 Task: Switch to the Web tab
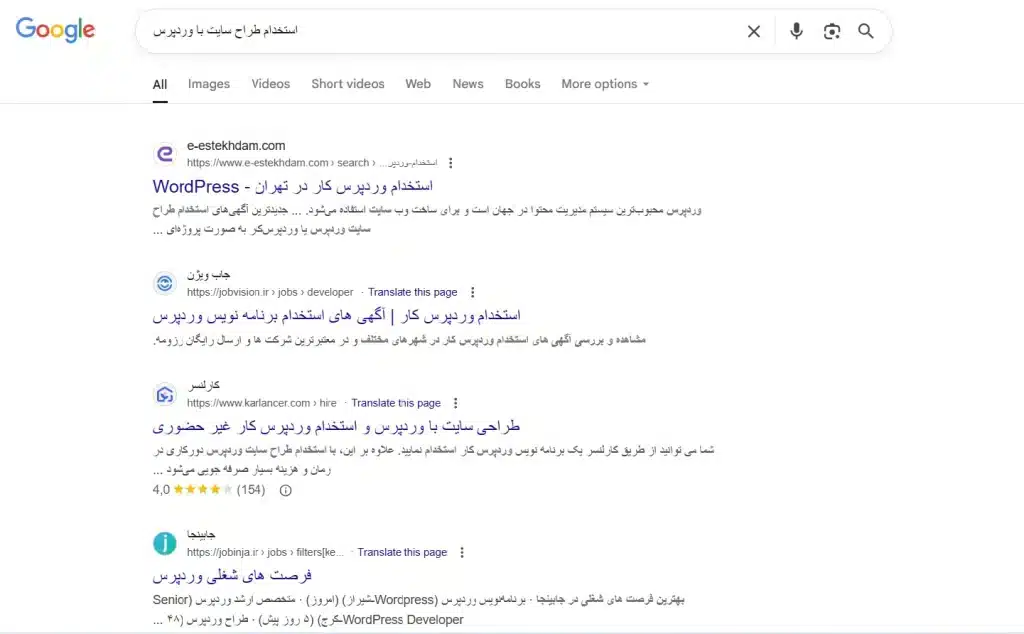click(x=418, y=84)
